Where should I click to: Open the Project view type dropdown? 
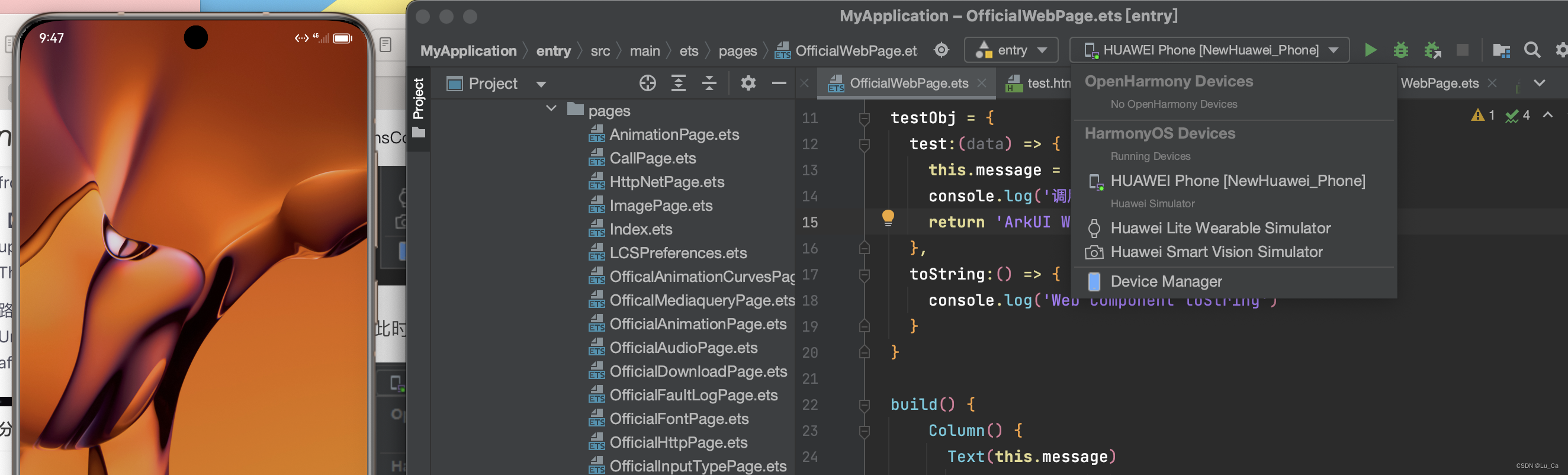coord(541,84)
